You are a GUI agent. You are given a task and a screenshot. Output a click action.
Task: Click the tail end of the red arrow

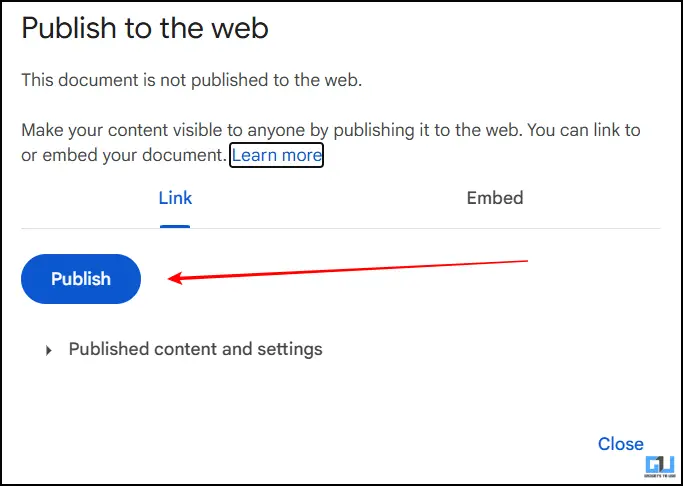[523, 261]
